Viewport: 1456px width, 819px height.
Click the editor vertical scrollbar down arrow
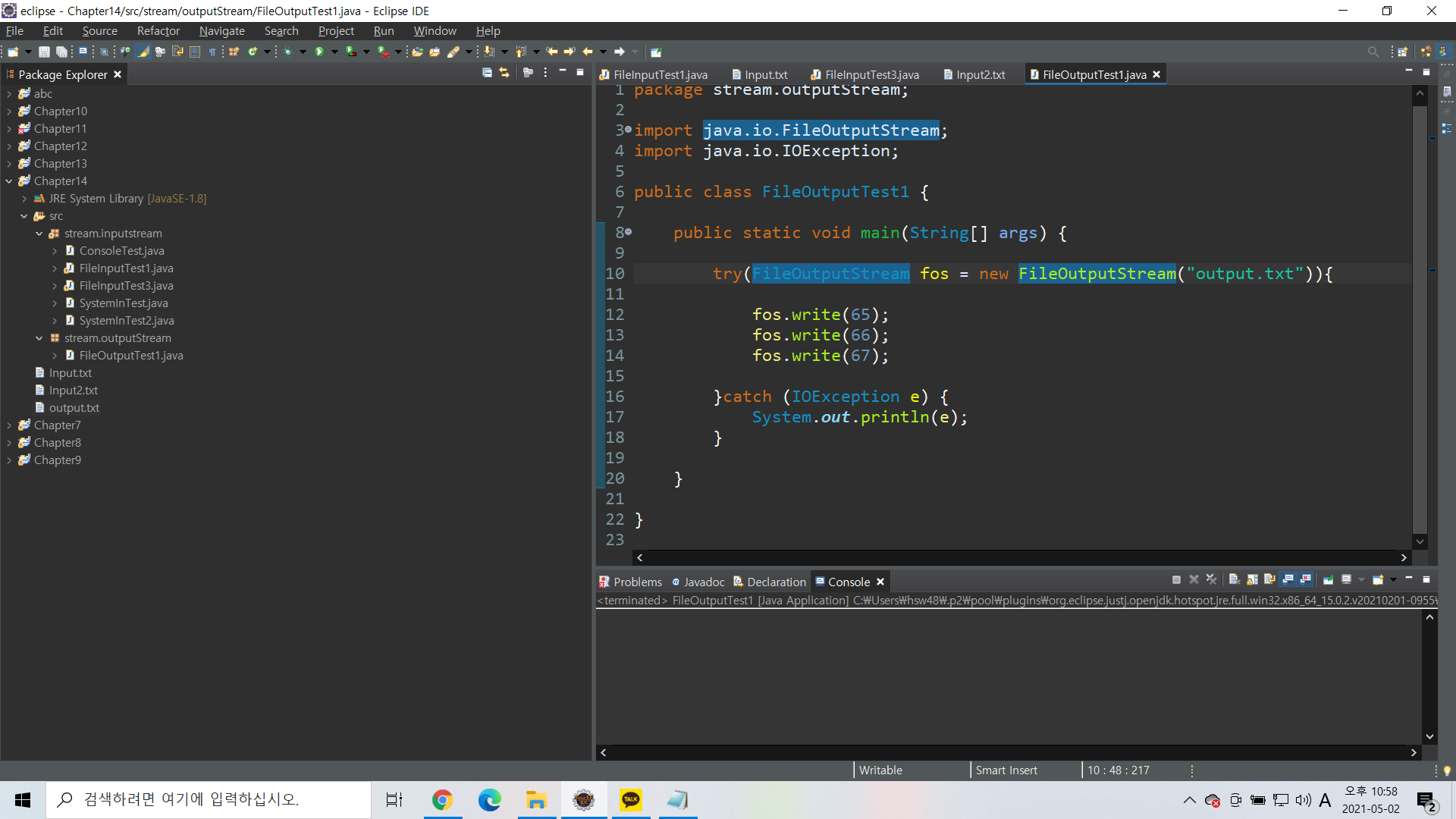[1420, 541]
